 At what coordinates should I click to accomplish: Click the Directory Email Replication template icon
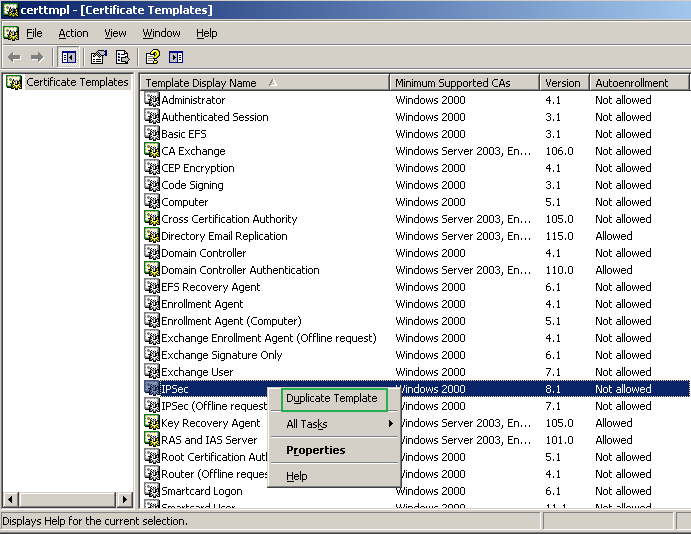152,235
